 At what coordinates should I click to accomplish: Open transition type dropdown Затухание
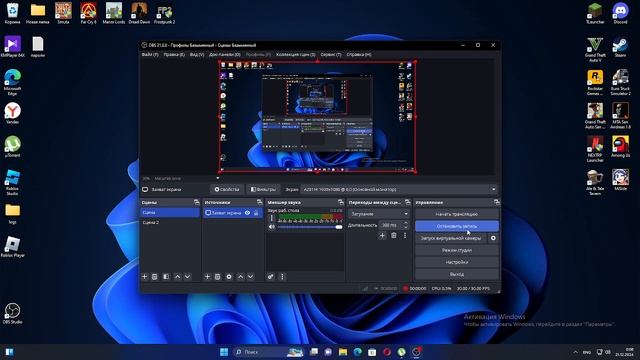(379, 214)
